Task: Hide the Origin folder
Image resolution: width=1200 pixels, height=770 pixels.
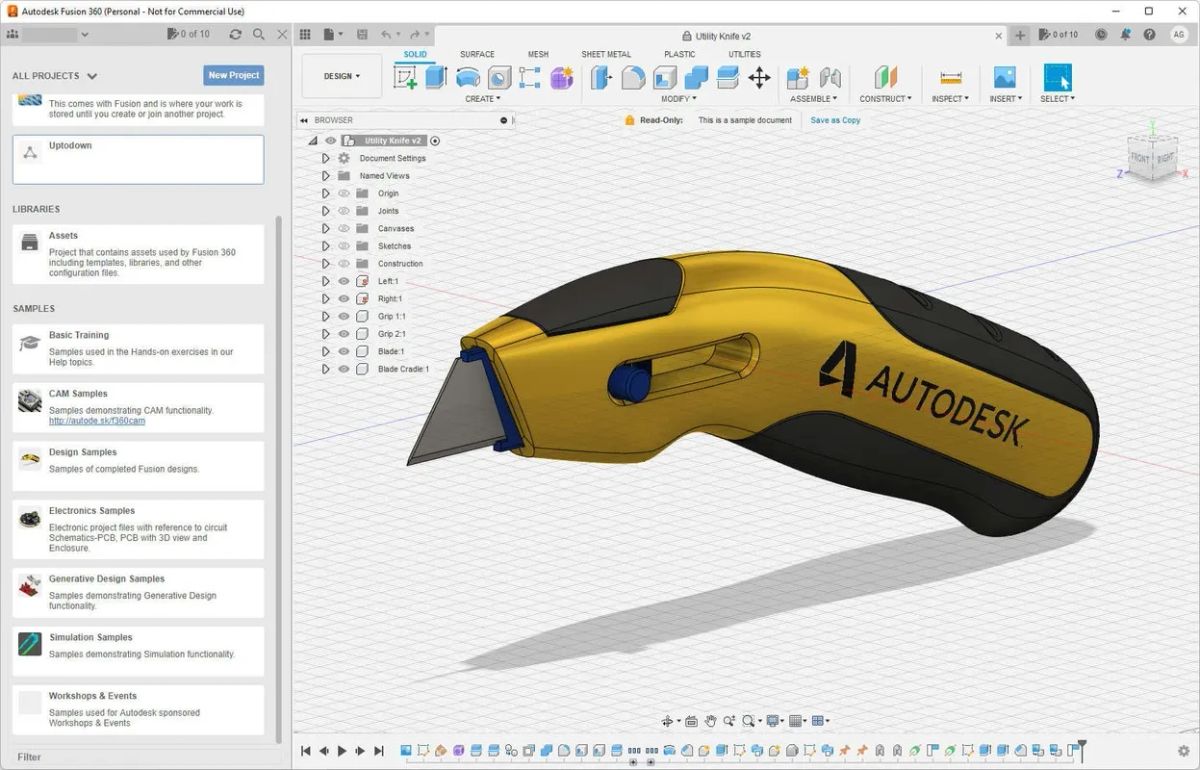Action: pos(343,193)
